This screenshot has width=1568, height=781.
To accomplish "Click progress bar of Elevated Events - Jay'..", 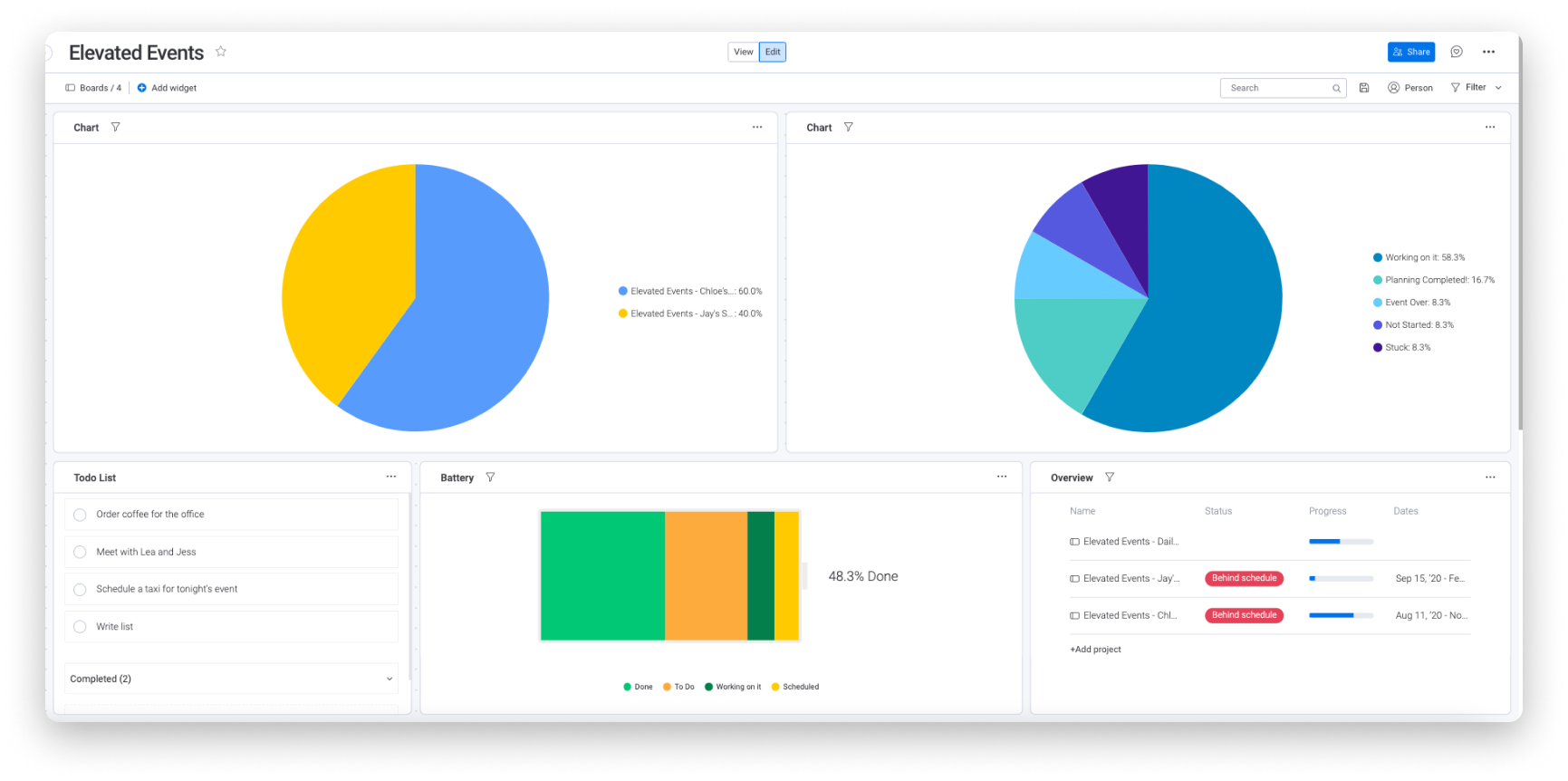I will point(1341,578).
